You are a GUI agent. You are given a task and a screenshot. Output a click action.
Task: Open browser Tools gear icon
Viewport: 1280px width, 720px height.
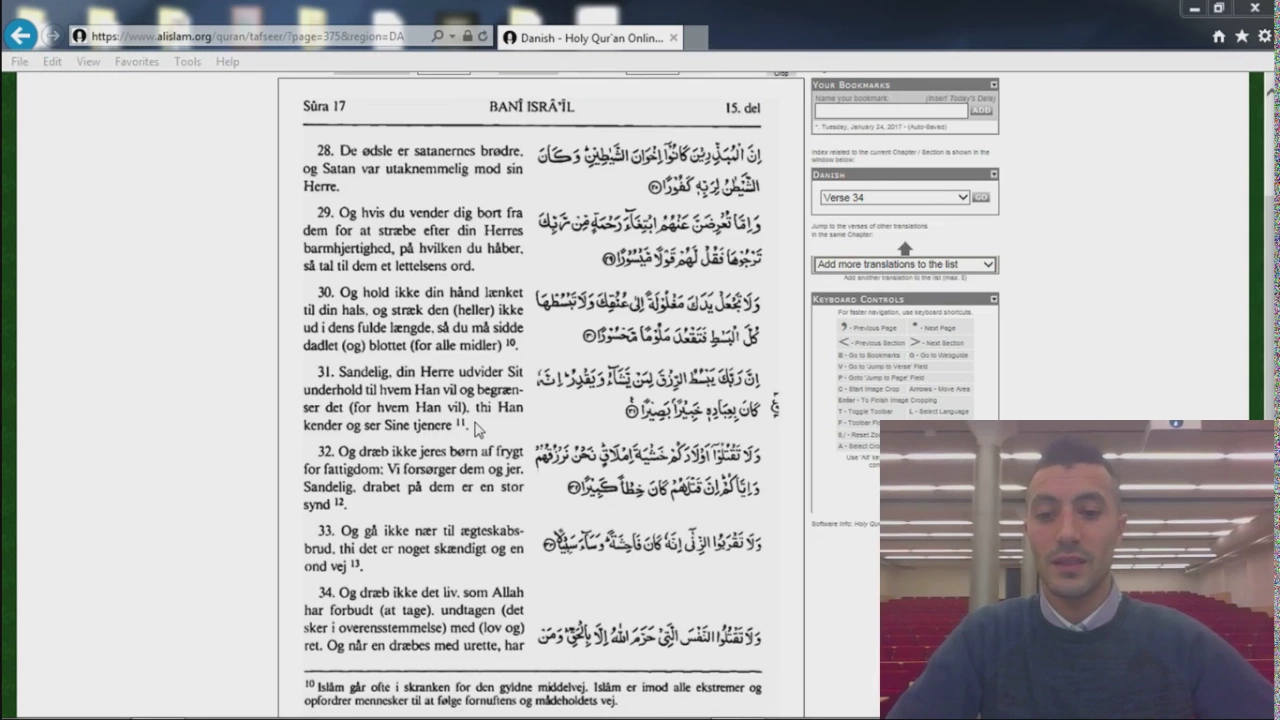pyautogui.click(x=1264, y=36)
